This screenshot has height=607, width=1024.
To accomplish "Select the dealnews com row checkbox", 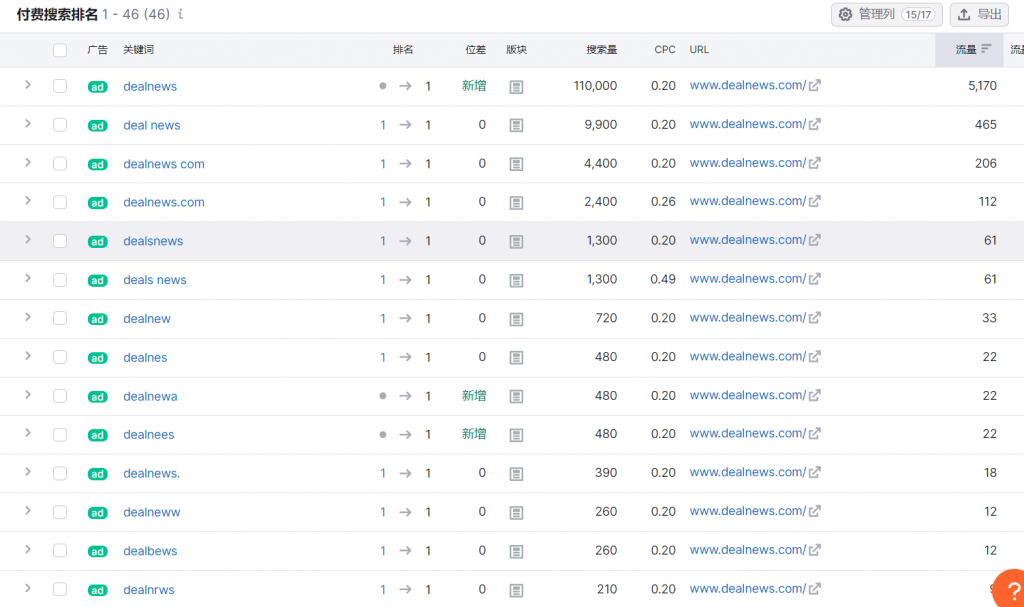I will pos(60,163).
